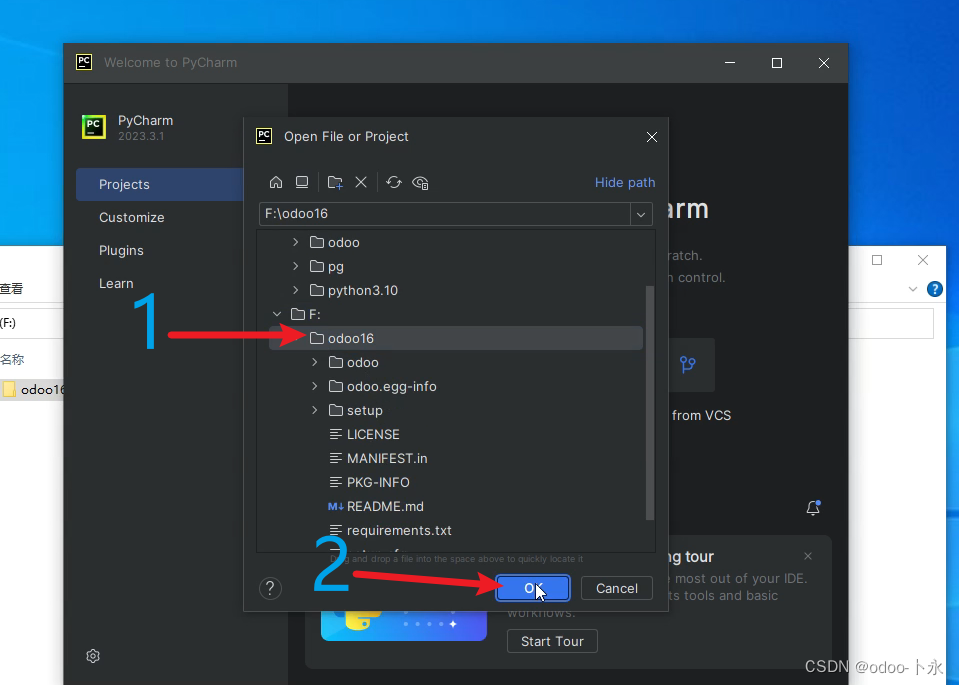Viewport: 959px width, 685px height.
Task: Click the Hide path link
Action: pos(624,182)
